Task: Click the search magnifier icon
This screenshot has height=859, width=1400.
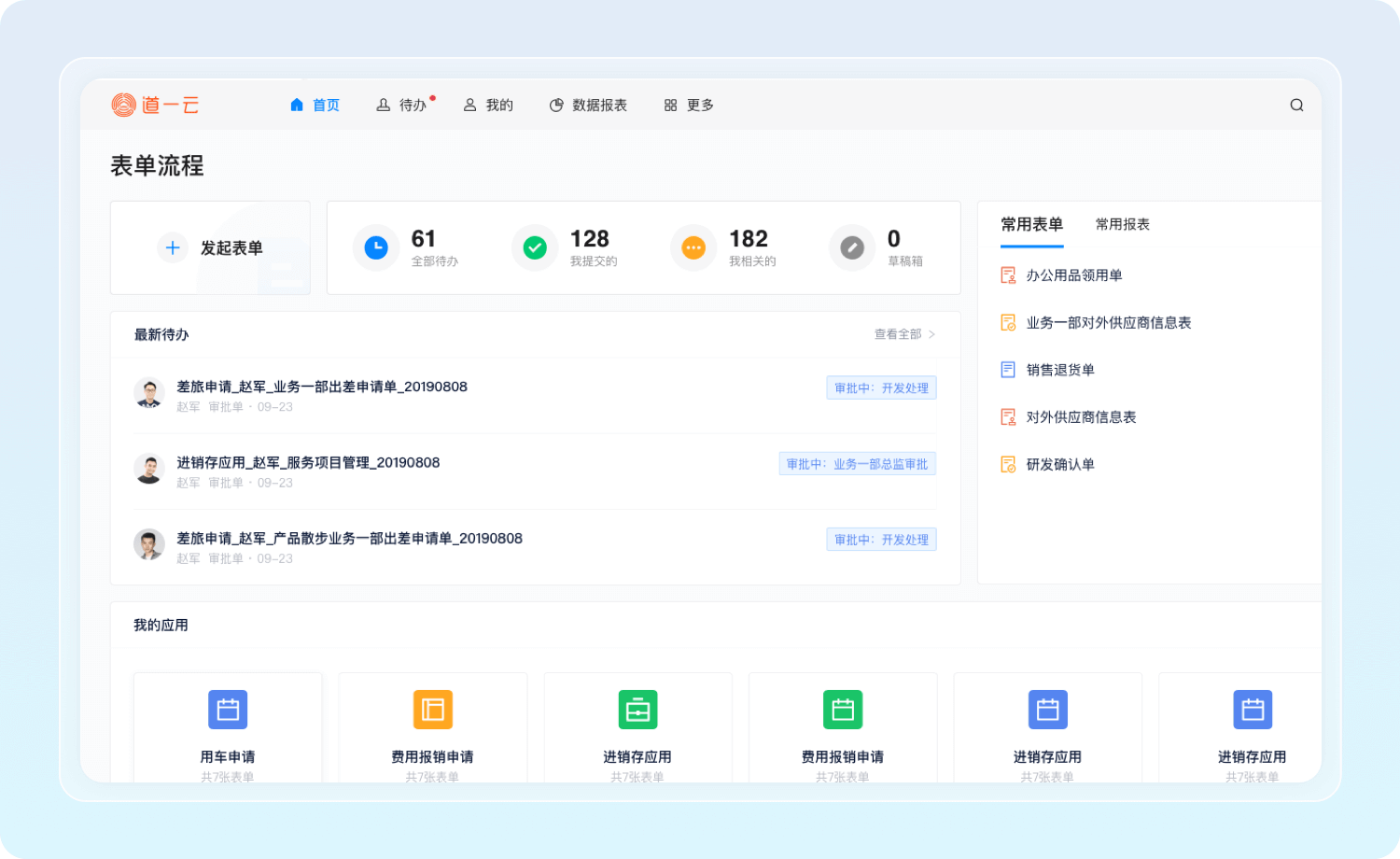Action: [1296, 106]
